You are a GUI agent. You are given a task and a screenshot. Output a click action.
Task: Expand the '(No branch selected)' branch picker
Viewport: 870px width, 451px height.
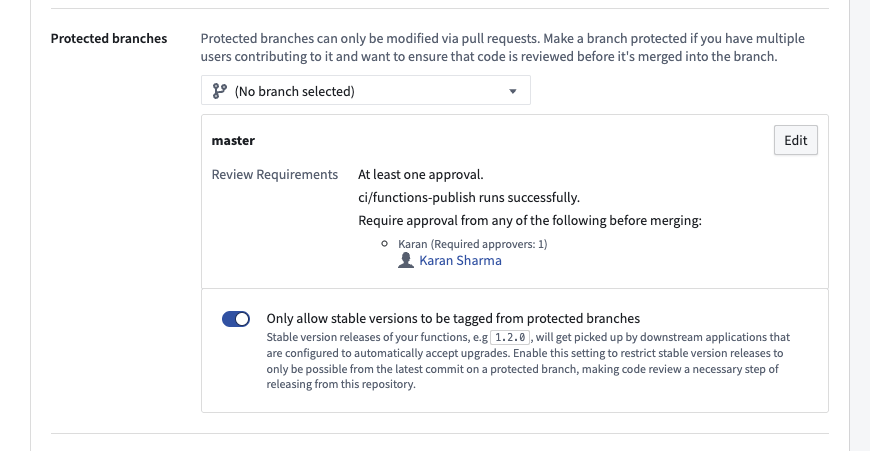tap(366, 90)
